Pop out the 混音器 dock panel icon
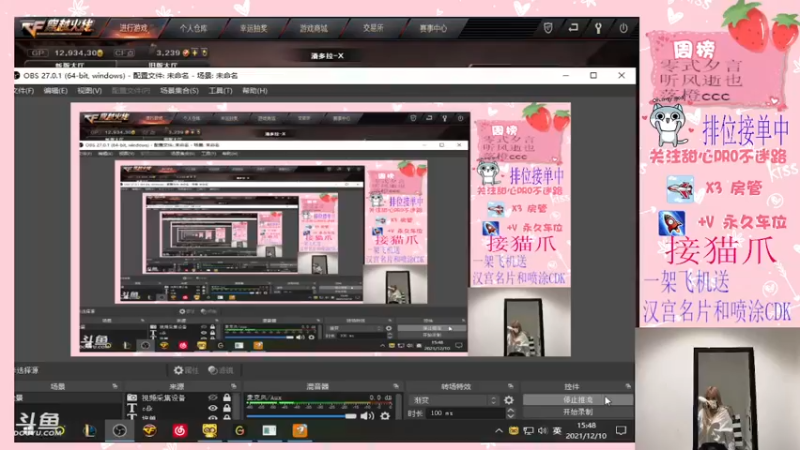Viewport: 800px width, 450px height. pyautogui.click(x=396, y=386)
